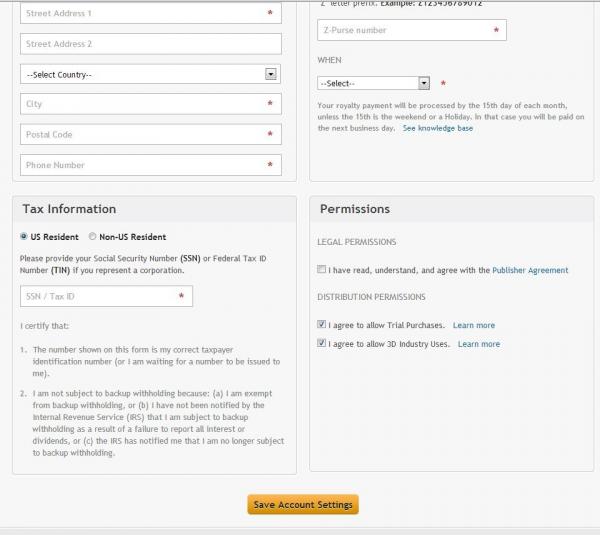The width and height of the screenshot is (600, 535).
Task: Uncheck the allow 3D Industry Uses checkbox
Action: pos(321,343)
